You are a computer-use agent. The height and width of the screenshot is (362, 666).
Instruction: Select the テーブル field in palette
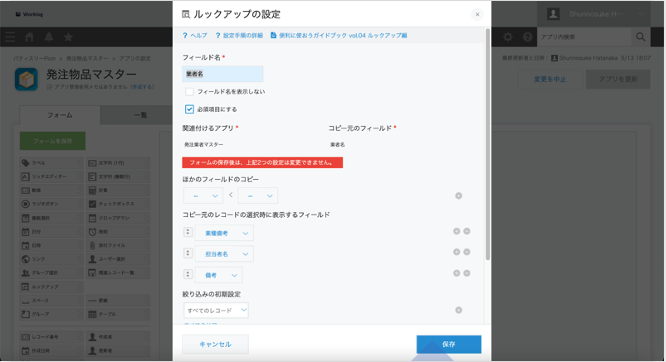coord(118,314)
